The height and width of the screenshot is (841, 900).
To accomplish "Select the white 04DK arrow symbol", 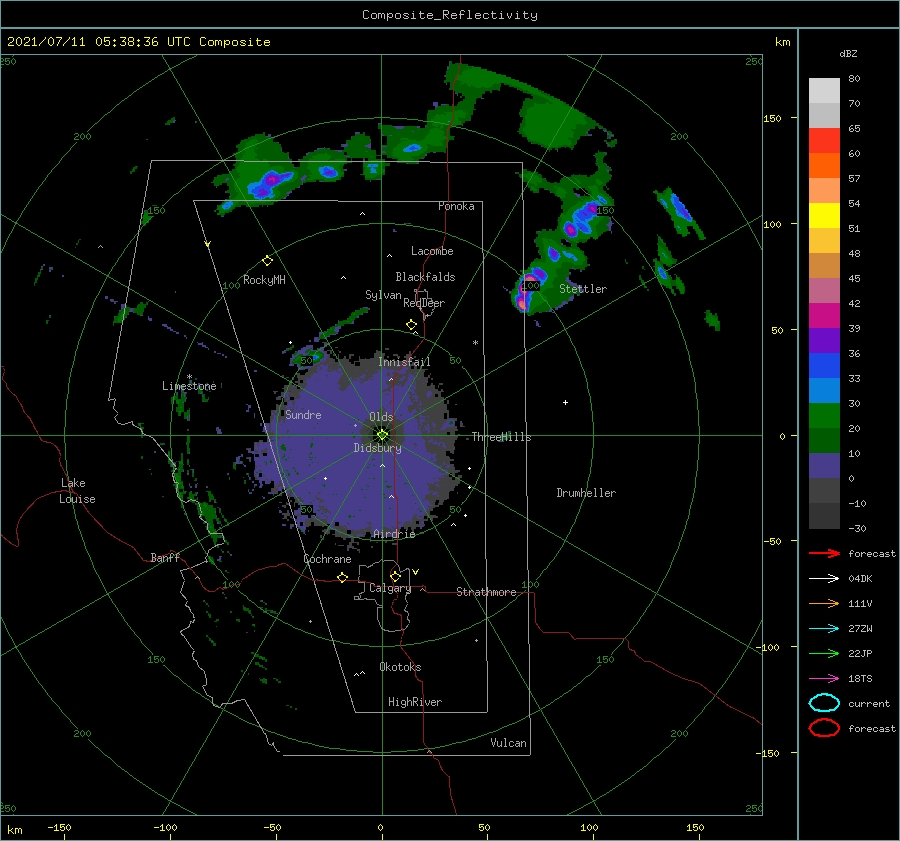I will pos(824,579).
